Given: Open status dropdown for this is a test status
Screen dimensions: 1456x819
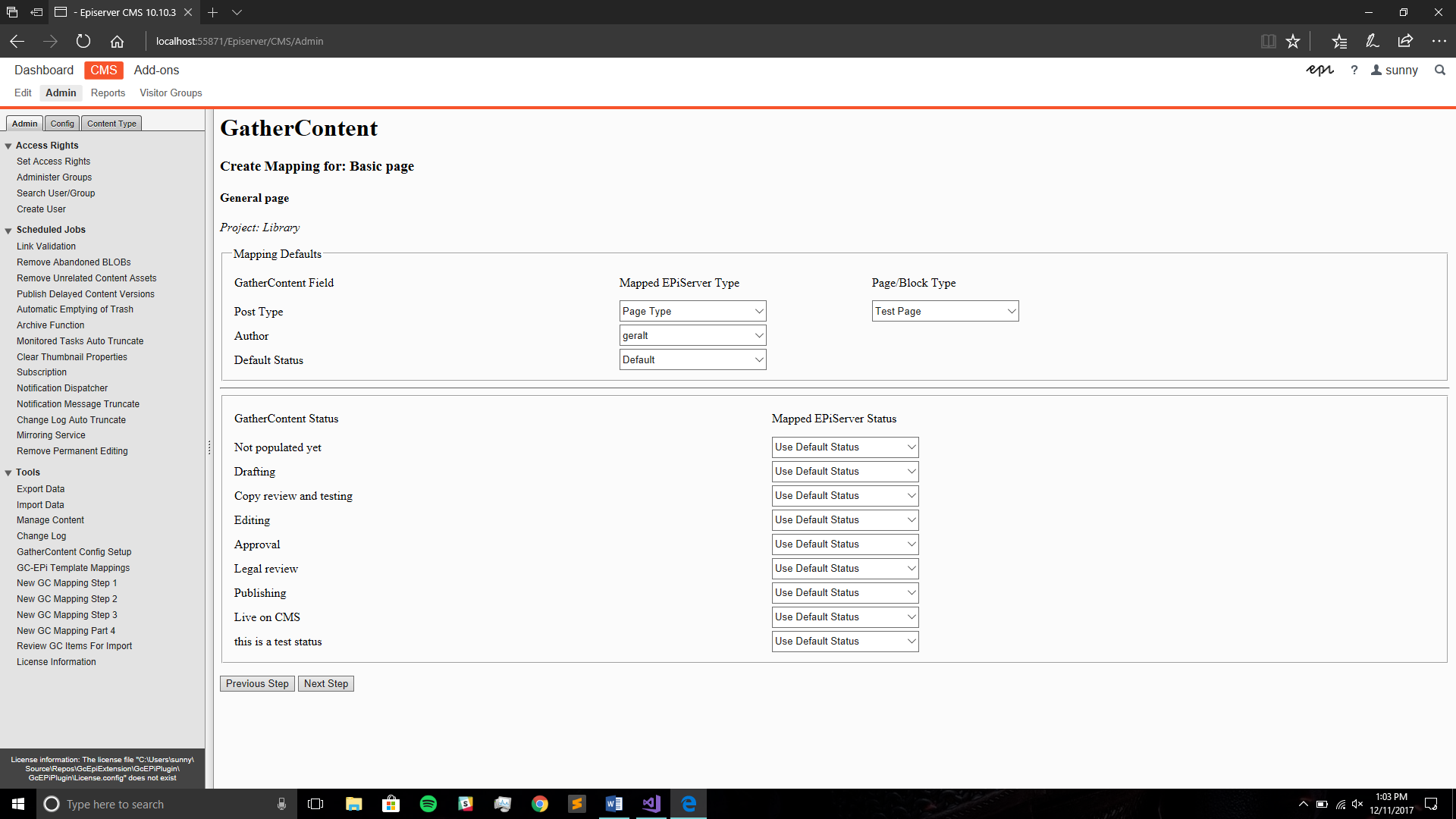Looking at the screenshot, I should tap(845, 641).
